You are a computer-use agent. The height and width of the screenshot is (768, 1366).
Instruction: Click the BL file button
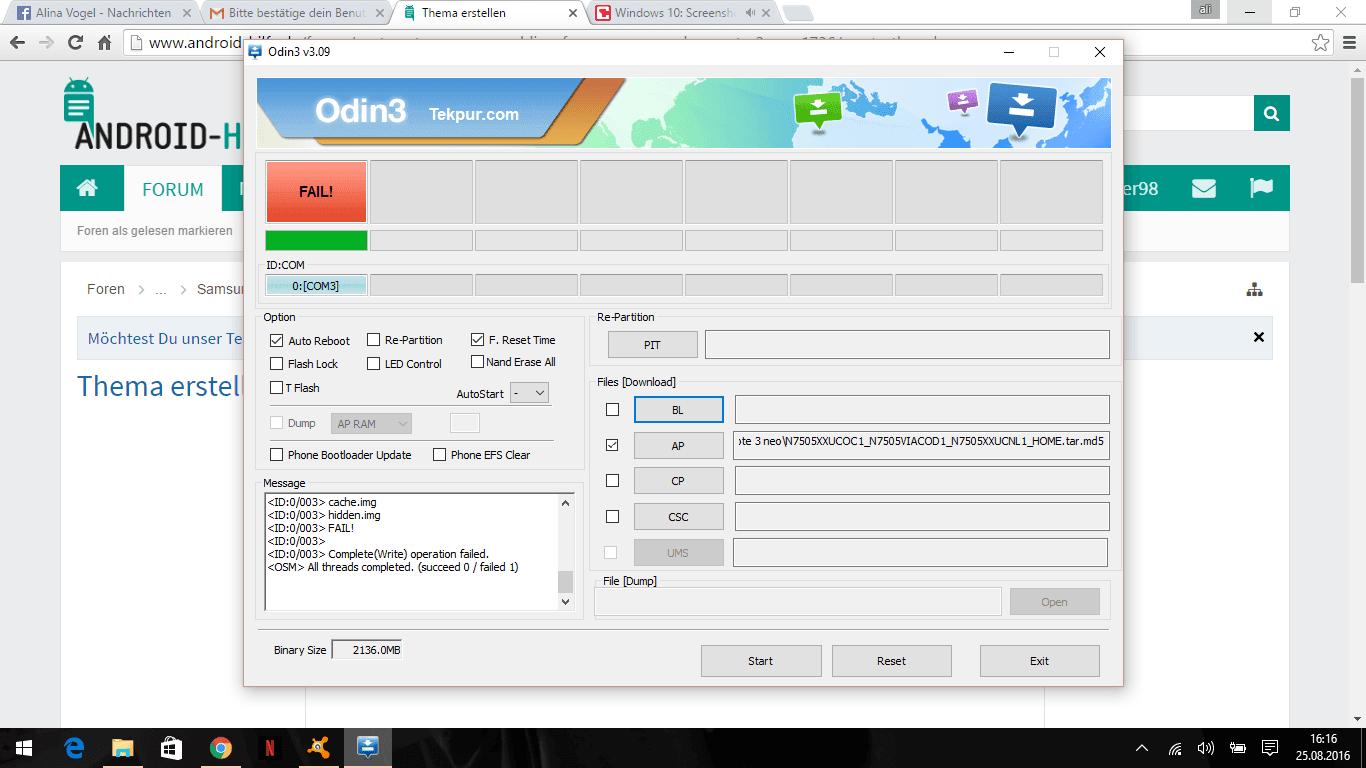[x=678, y=410]
